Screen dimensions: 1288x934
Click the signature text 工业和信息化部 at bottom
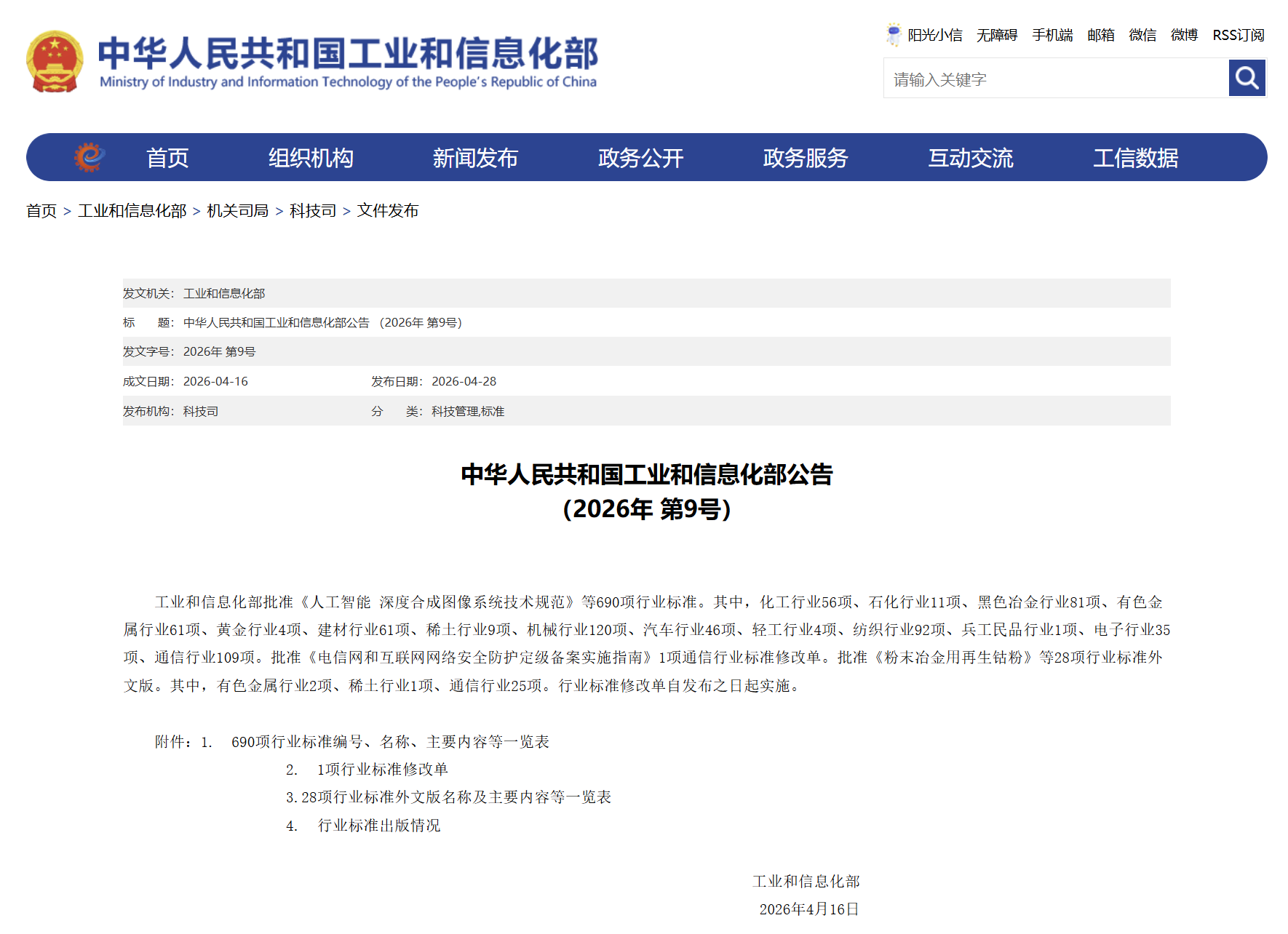click(806, 882)
